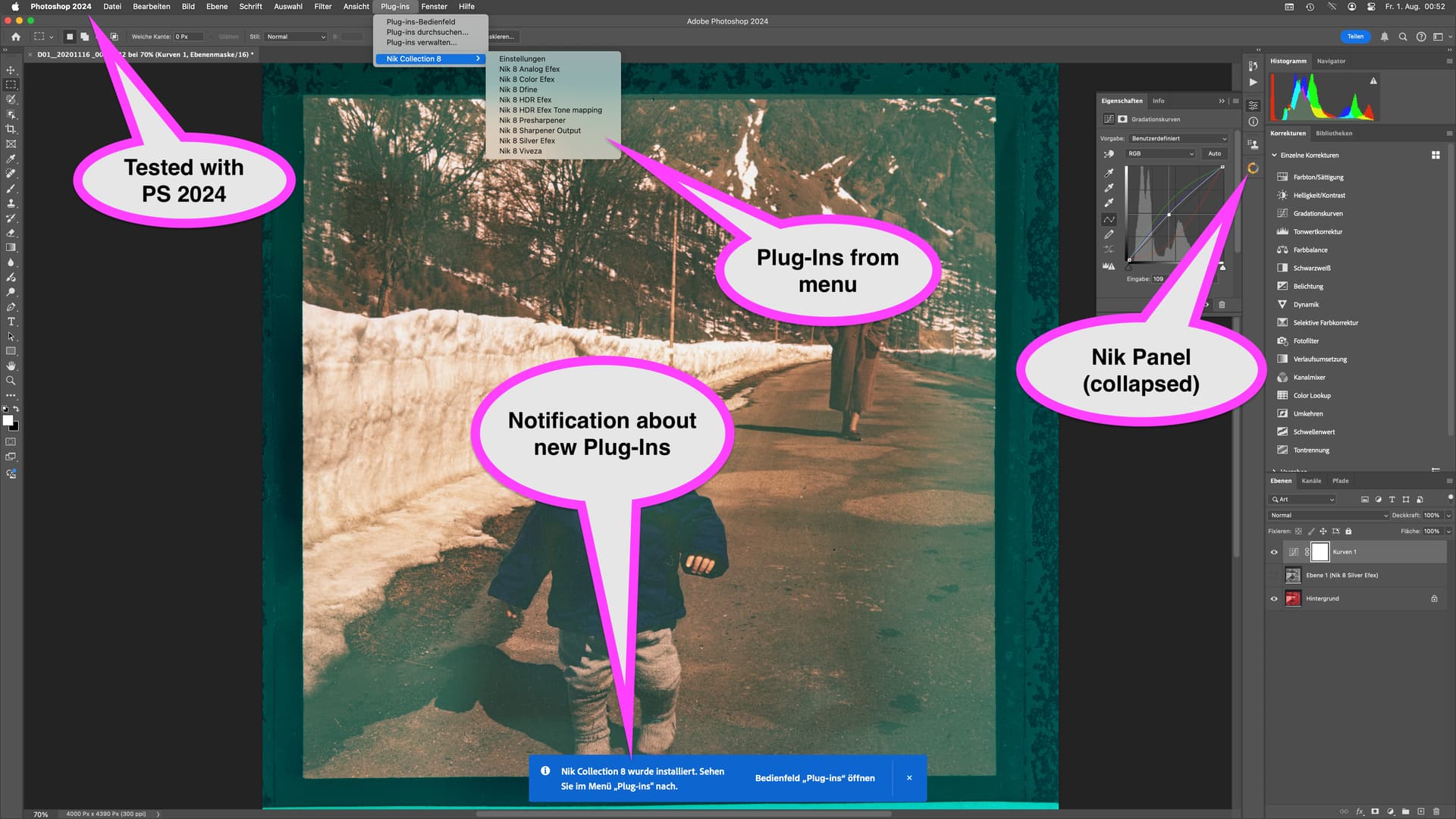
Task: Delete the adjustment via Properties trash icon
Action: point(1222,304)
